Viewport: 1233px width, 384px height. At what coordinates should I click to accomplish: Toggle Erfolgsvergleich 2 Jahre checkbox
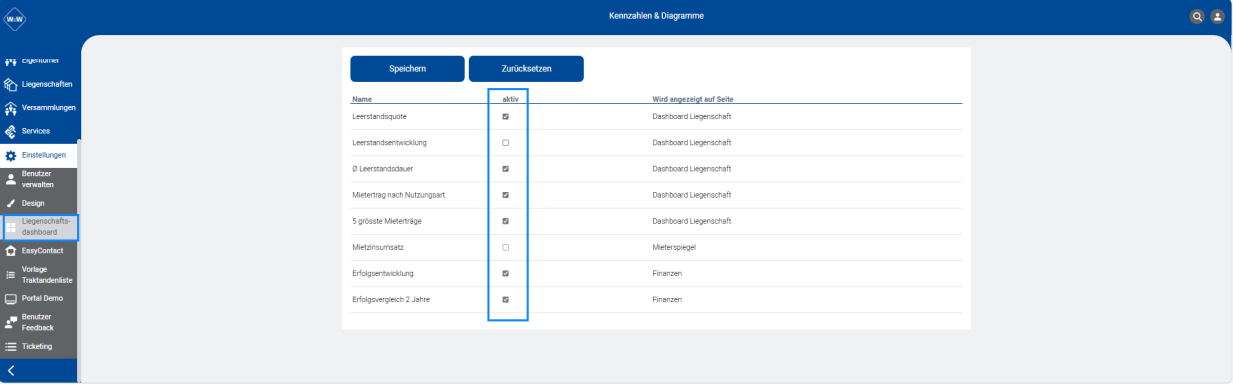pyautogui.click(x=506, y=299)
